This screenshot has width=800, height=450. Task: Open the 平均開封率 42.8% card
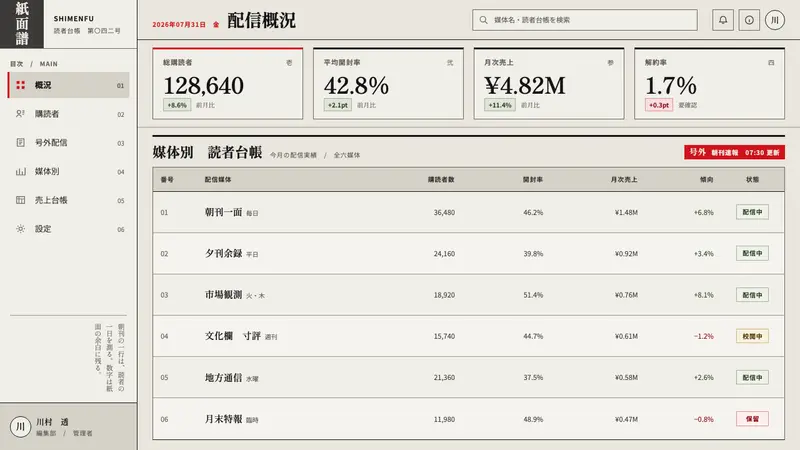click(x=388, y=84)
